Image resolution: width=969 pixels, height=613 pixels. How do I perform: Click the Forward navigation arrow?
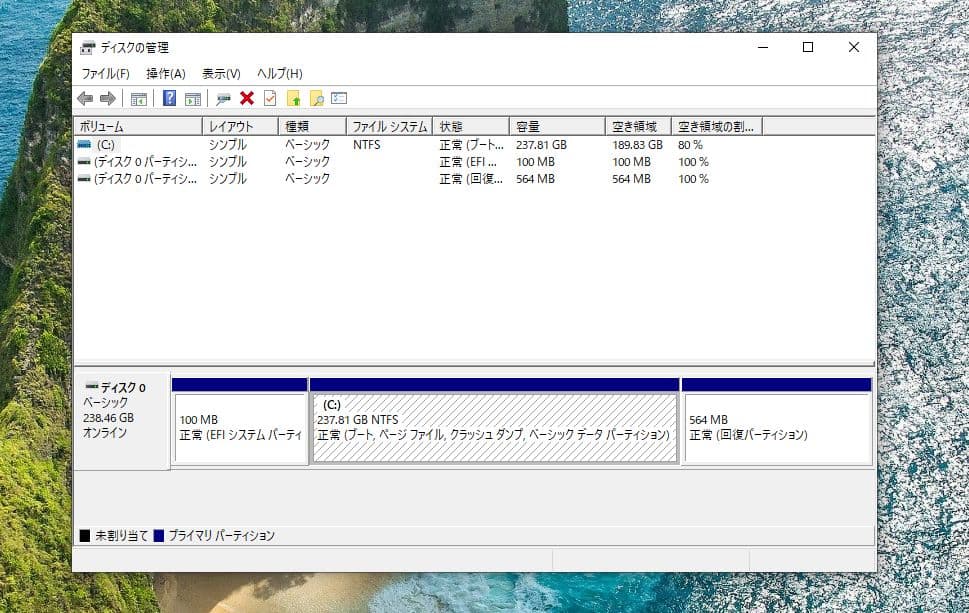[107, 98]
